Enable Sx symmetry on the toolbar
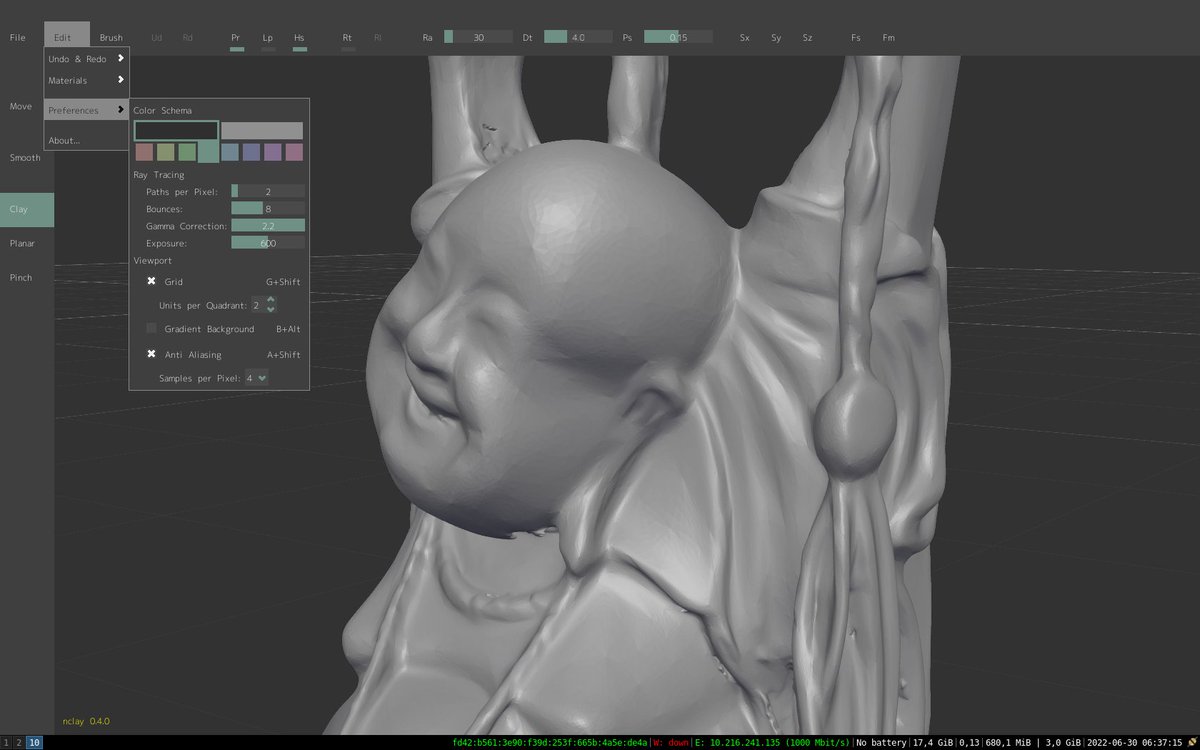 point(744,37)
